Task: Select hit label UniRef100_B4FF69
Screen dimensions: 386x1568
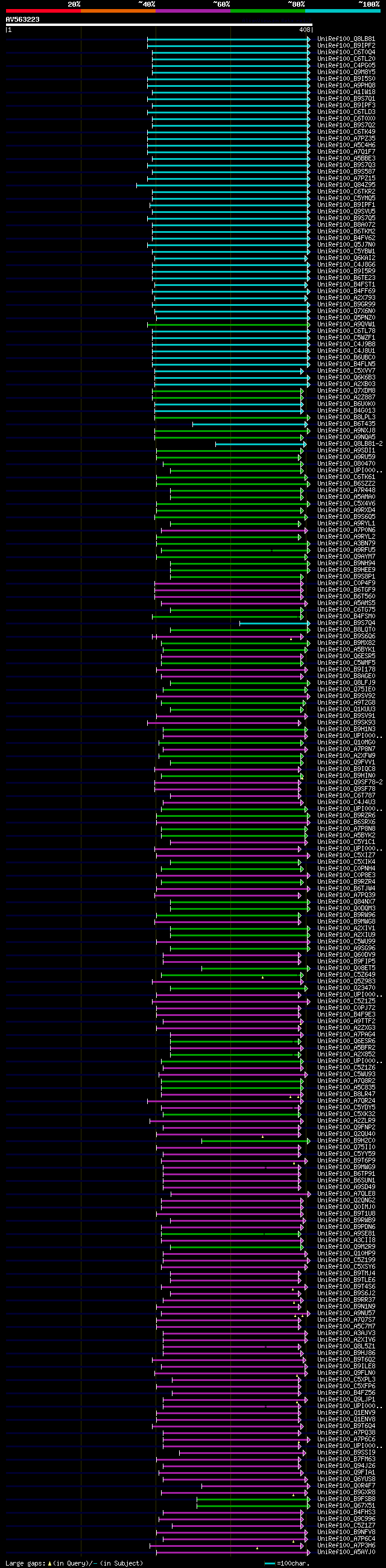Action: click(346, 291)
